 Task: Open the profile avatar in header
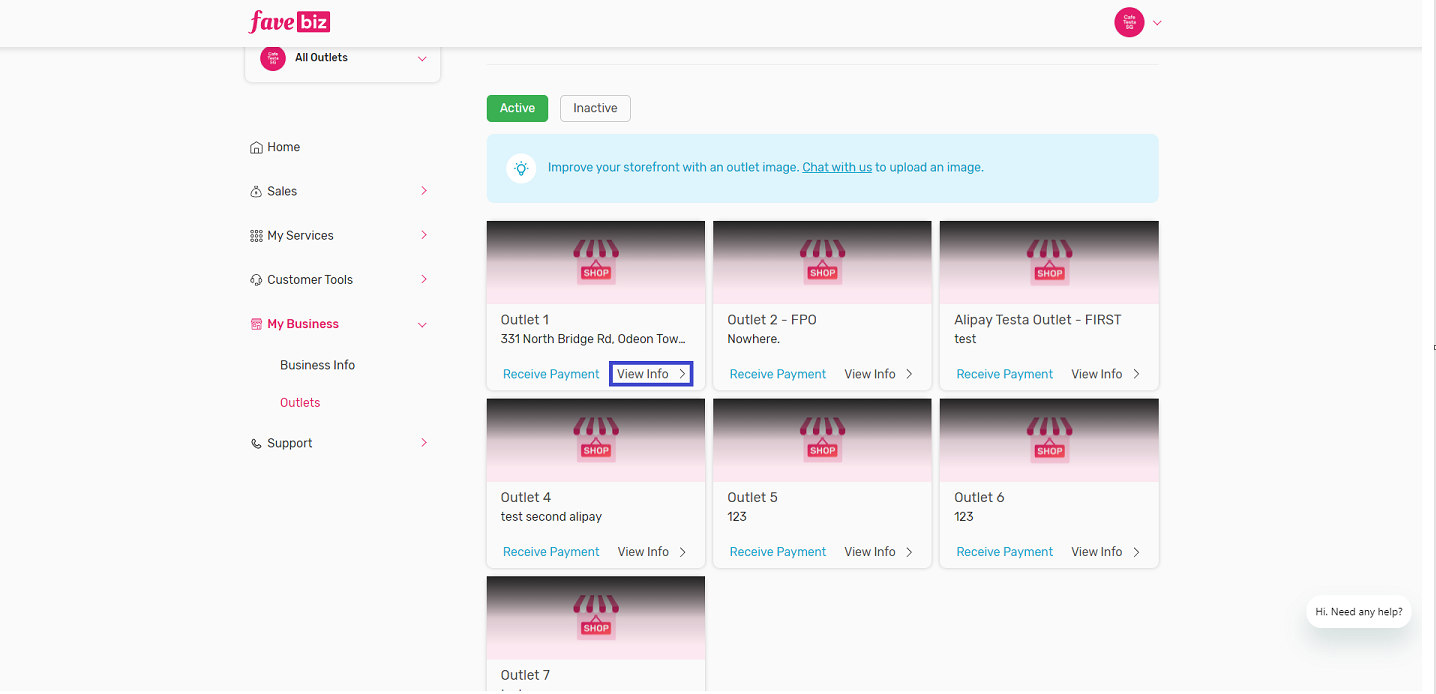point(1129,22)
